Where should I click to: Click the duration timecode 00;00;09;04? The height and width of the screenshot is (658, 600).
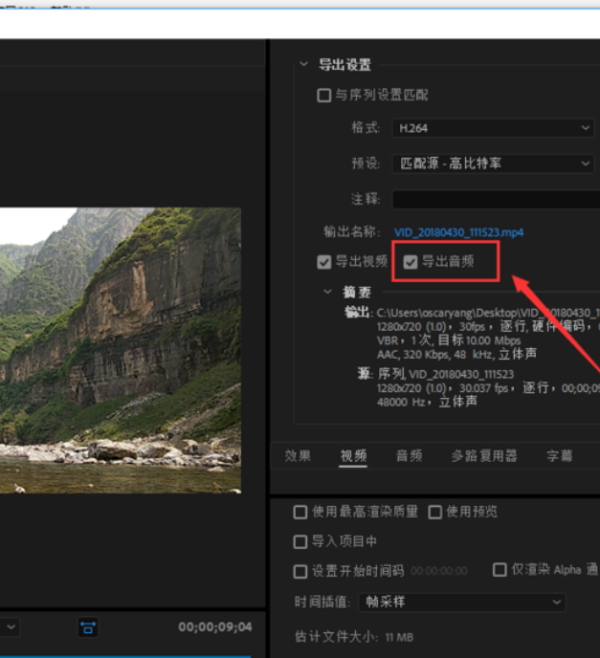[x=215, y=627]
